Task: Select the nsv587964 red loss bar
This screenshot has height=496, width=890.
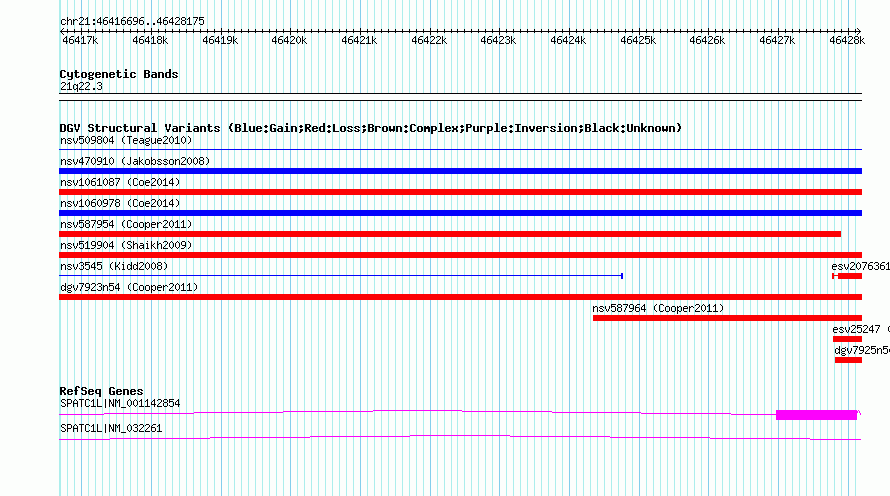Action: pyautogui.click(x=727, y=318)
